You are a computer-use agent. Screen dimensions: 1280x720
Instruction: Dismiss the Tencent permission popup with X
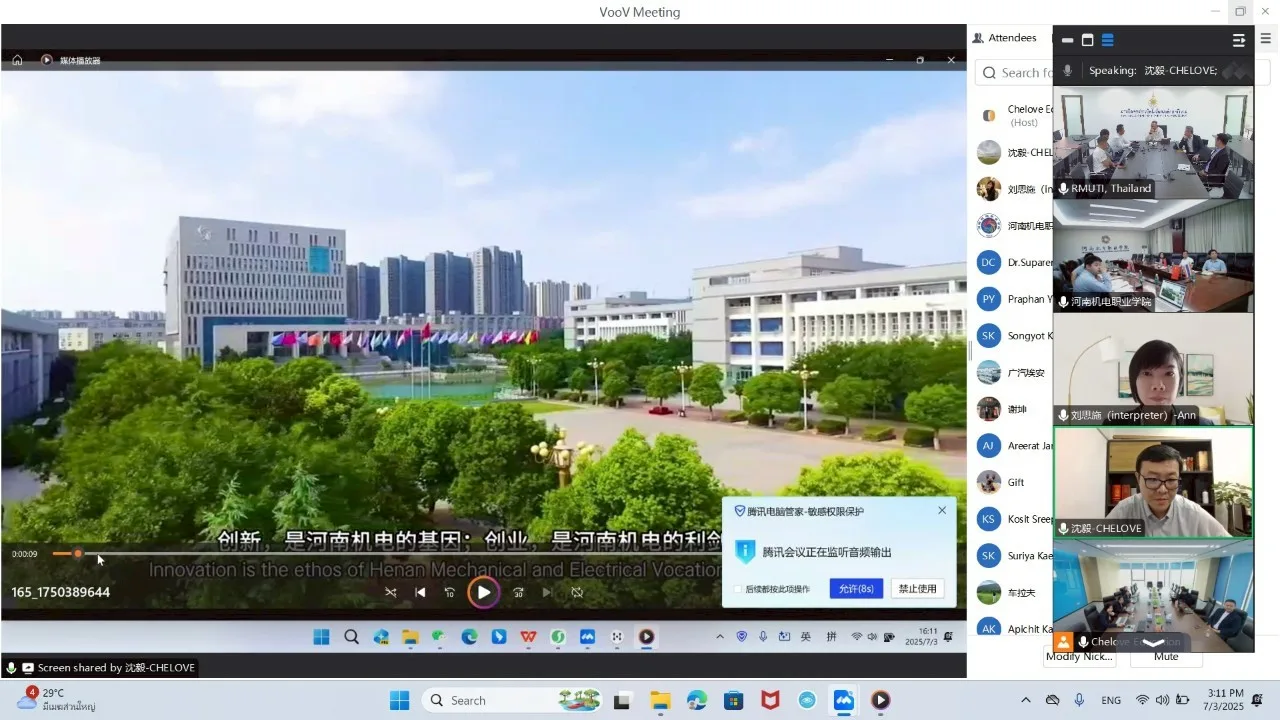point(942,510)
